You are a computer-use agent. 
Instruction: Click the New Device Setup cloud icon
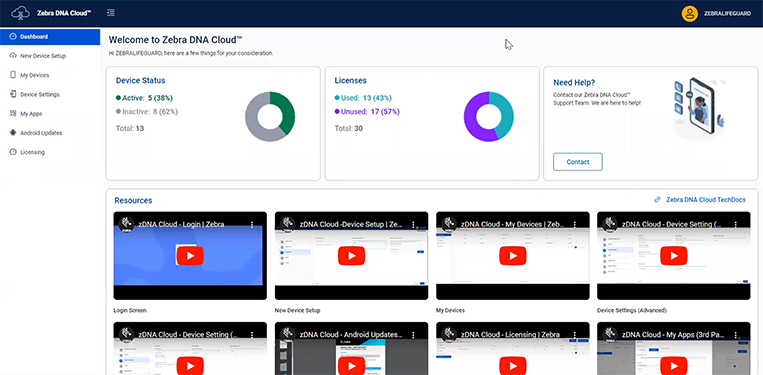[x=13, y=56]
